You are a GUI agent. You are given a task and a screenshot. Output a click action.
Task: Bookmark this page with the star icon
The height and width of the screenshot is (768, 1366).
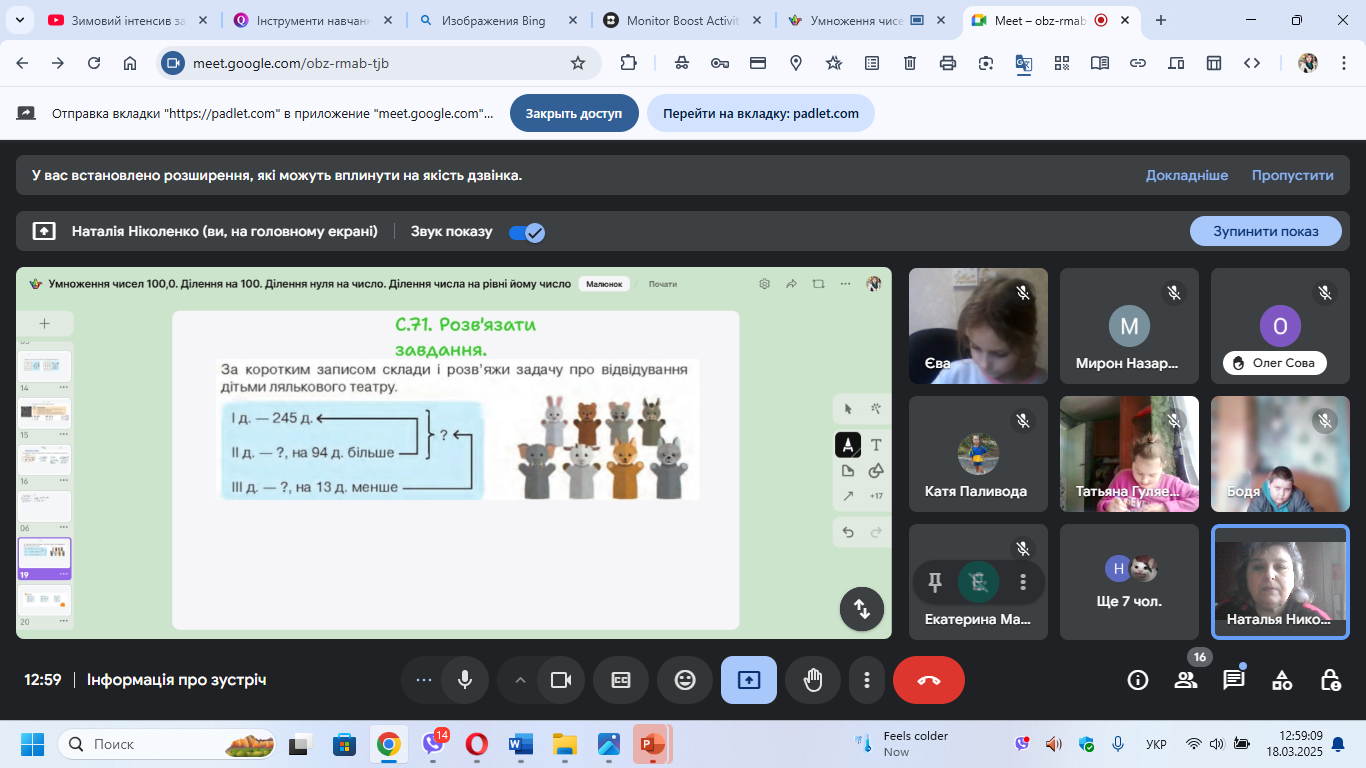click(578, 63)
